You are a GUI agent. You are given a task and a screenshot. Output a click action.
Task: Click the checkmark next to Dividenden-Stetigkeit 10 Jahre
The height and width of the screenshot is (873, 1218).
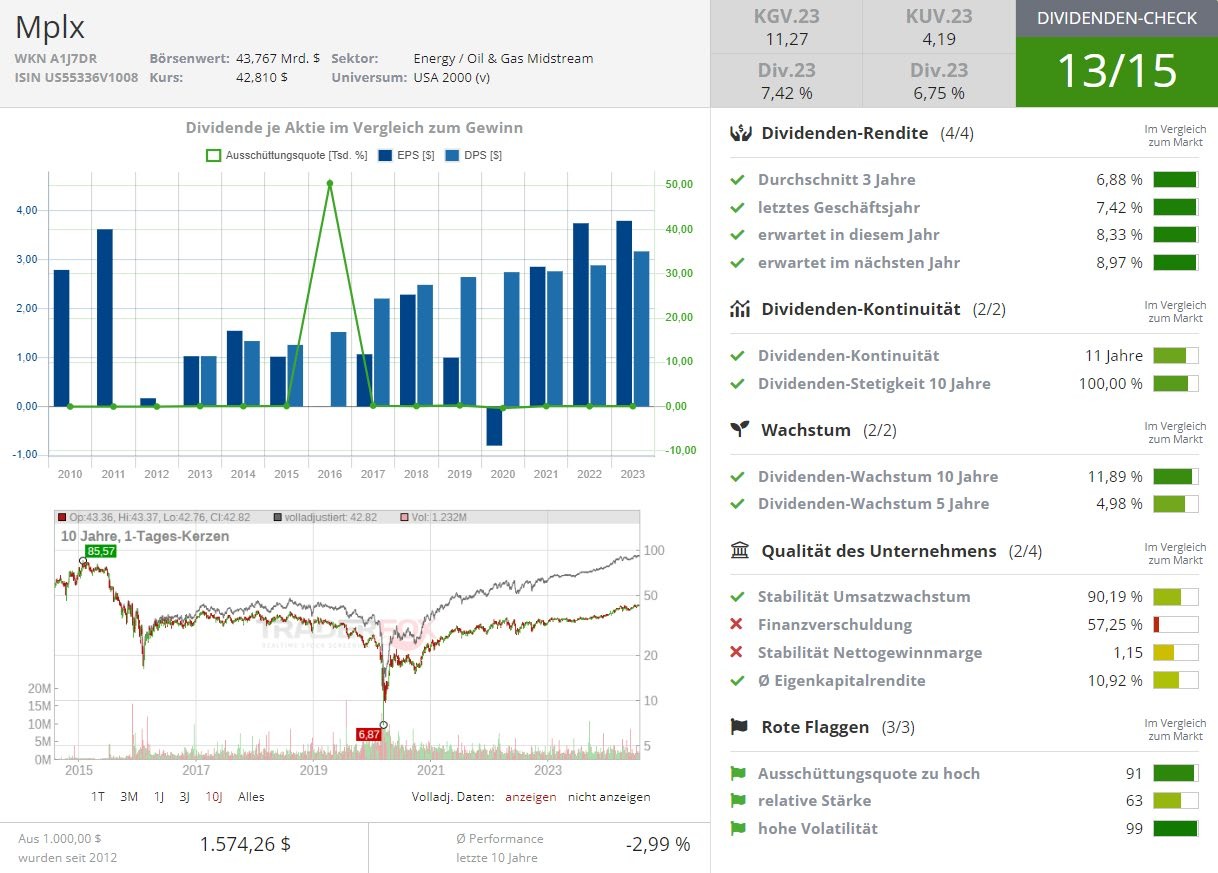[x=737, y=384]
